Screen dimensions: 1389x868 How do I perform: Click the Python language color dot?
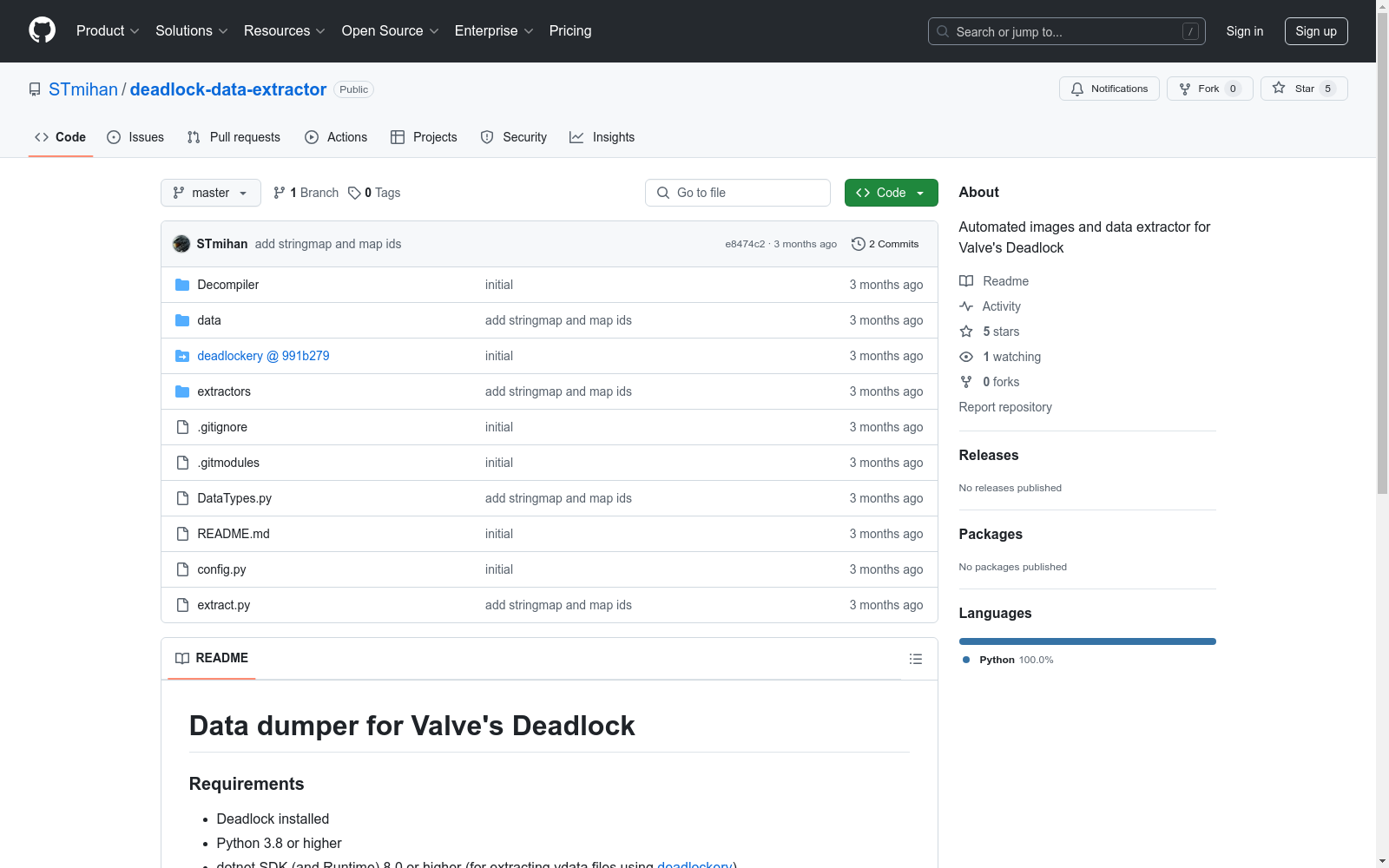coord(966,660)
